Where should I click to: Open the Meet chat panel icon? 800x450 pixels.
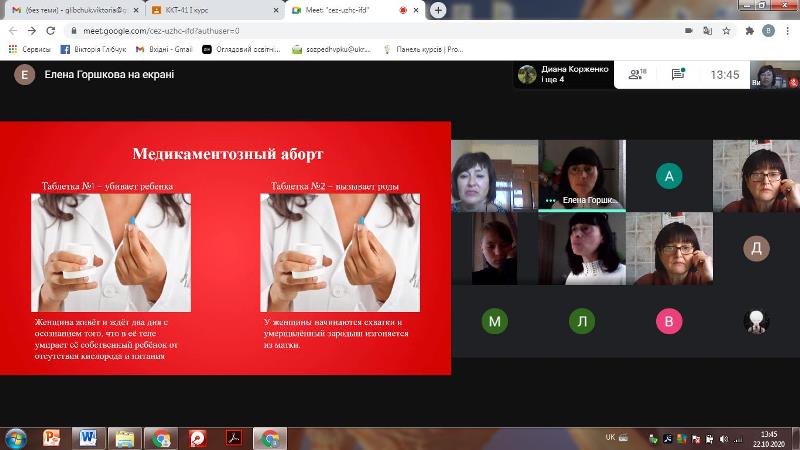tap(678, 74)
